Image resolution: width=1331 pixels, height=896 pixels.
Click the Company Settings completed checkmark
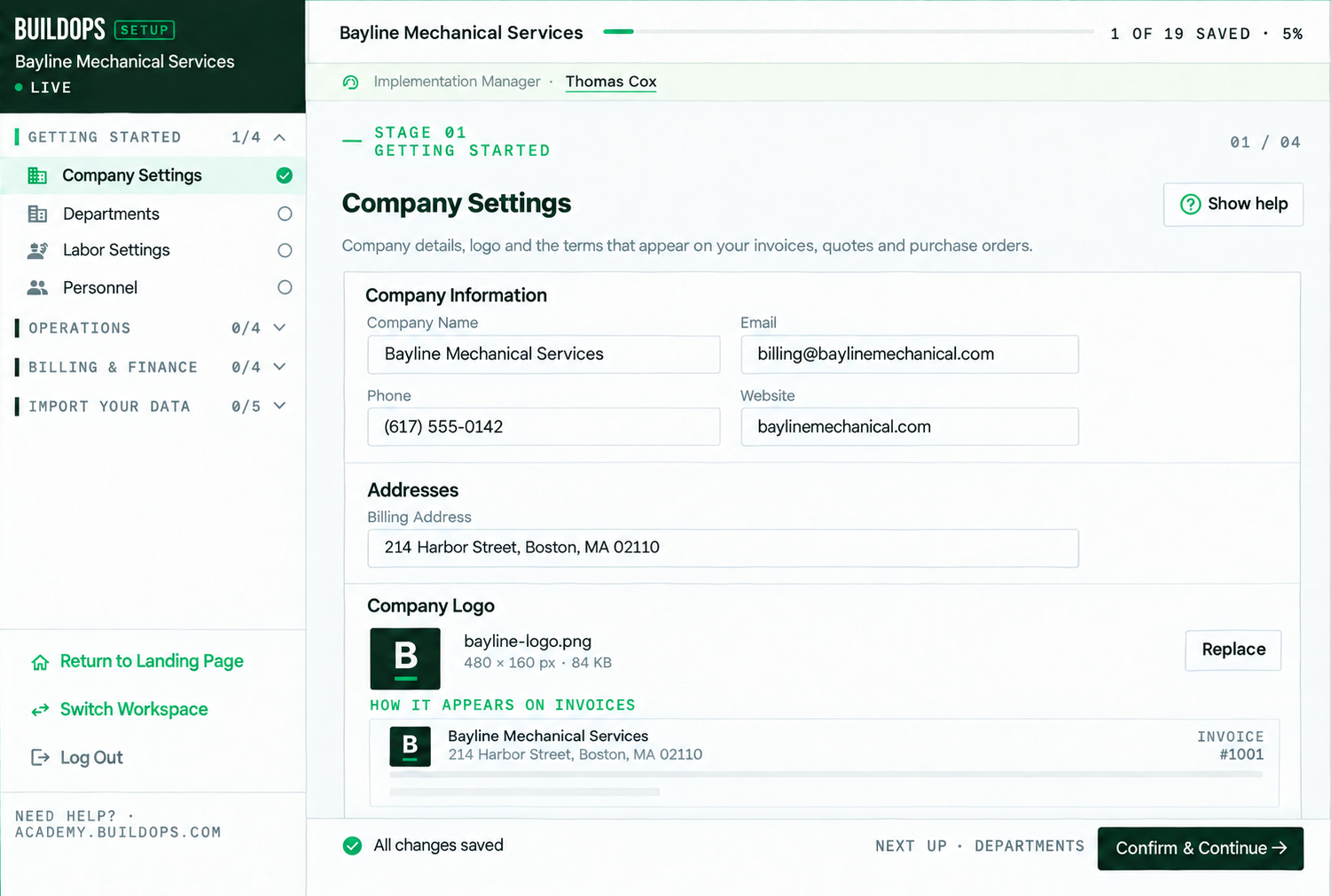285,175
